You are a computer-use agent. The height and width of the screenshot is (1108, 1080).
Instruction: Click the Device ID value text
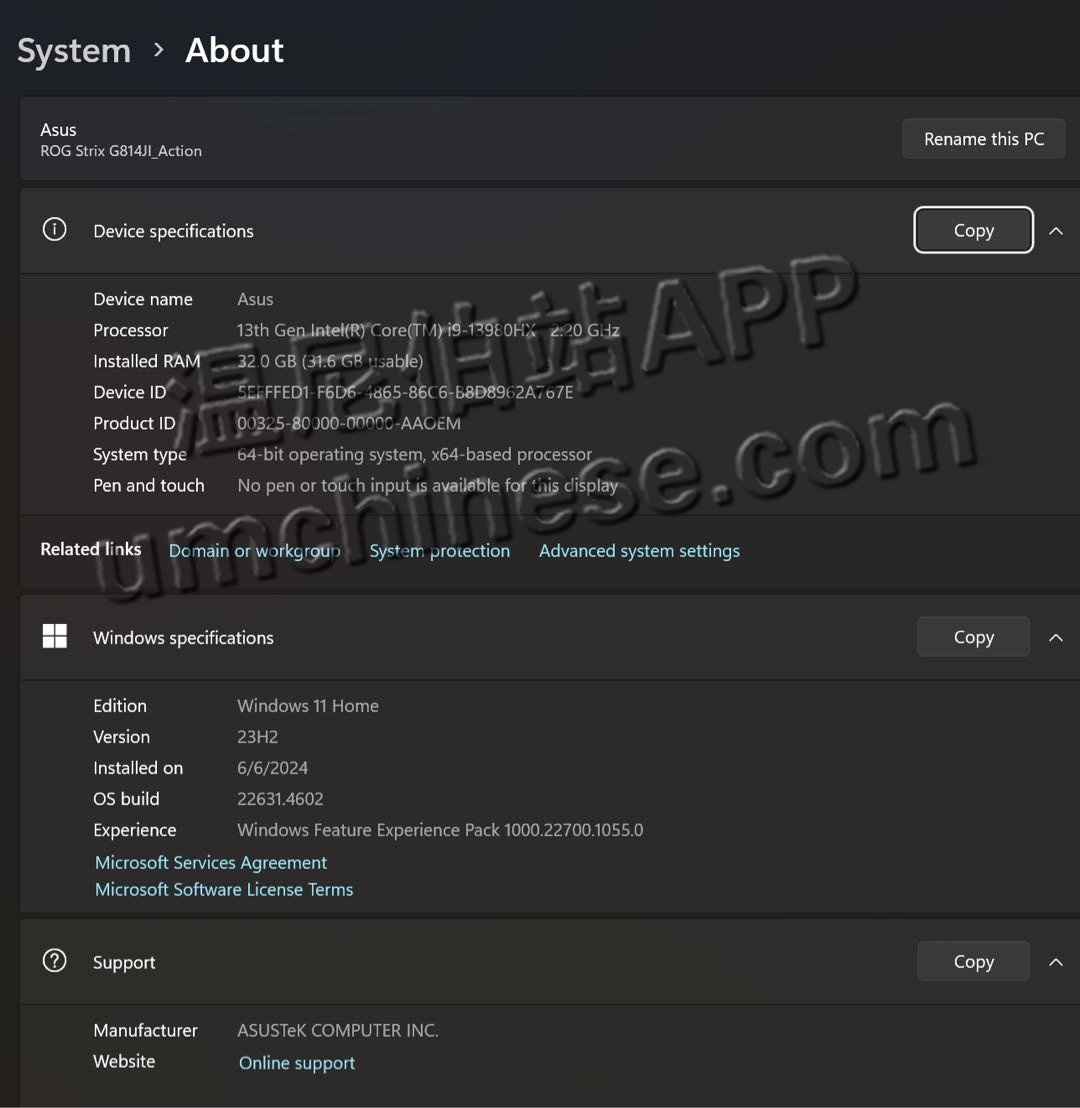405,392
